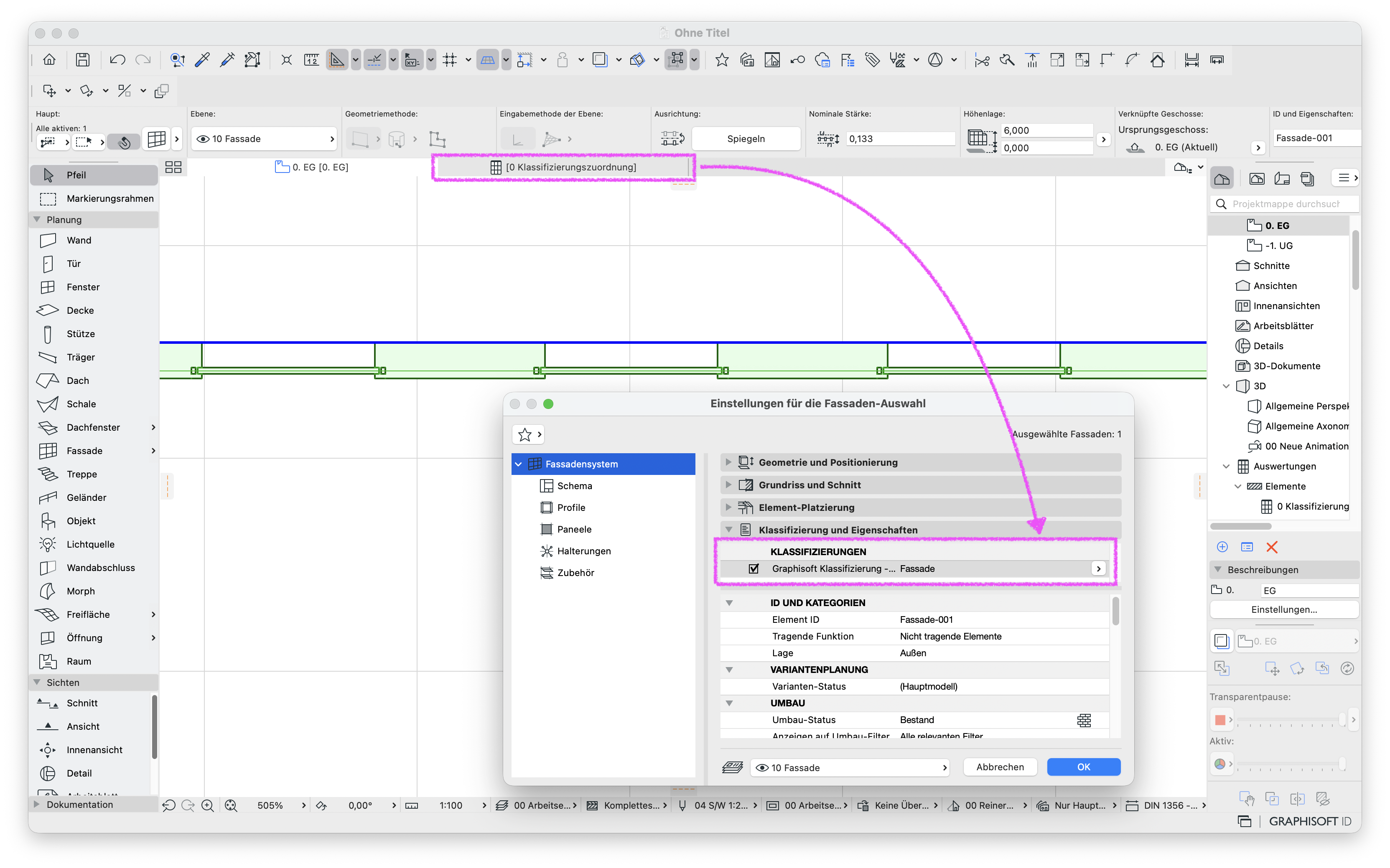1390x868 pixels.
Task: Click the Transparentpause red color swatch
Action: (x=1220, y=719)
